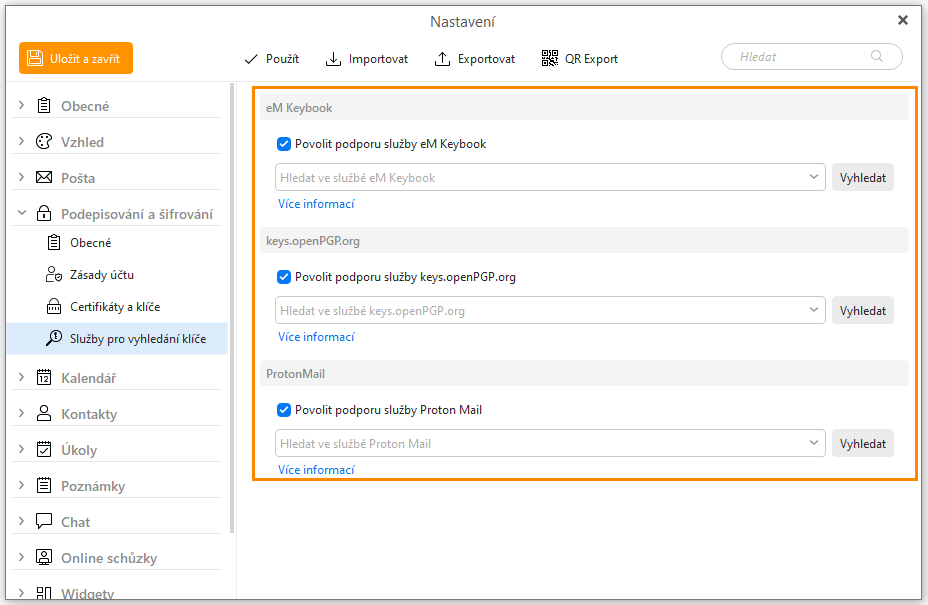Open Zásady účtu settings page
The height and width of the screenshot is (605, 928).
pyautogui.click(x=101, y=275)
